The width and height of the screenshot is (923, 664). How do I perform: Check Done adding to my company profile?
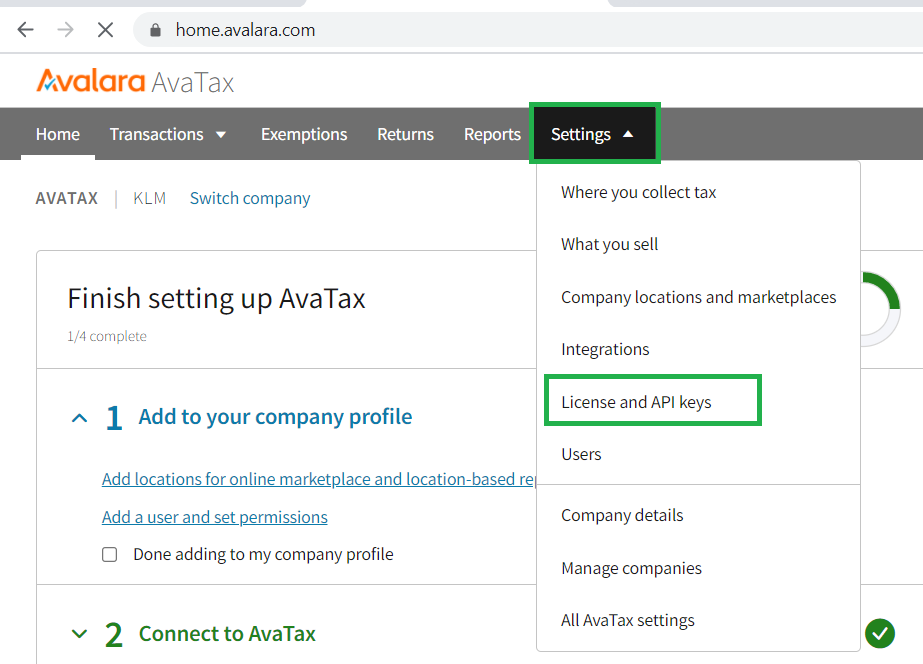(x=109, y=555)
